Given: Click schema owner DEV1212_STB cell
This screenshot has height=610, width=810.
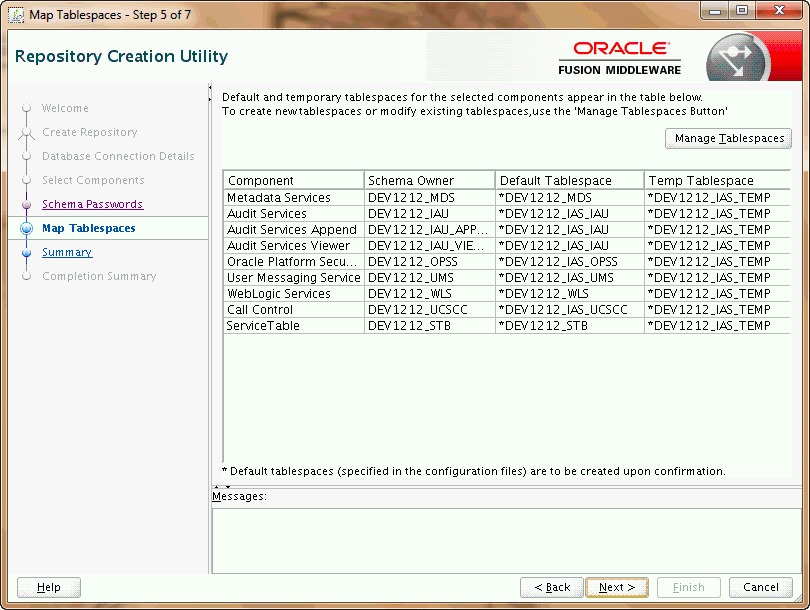Looking at the screenshot, I should point(430,326).
